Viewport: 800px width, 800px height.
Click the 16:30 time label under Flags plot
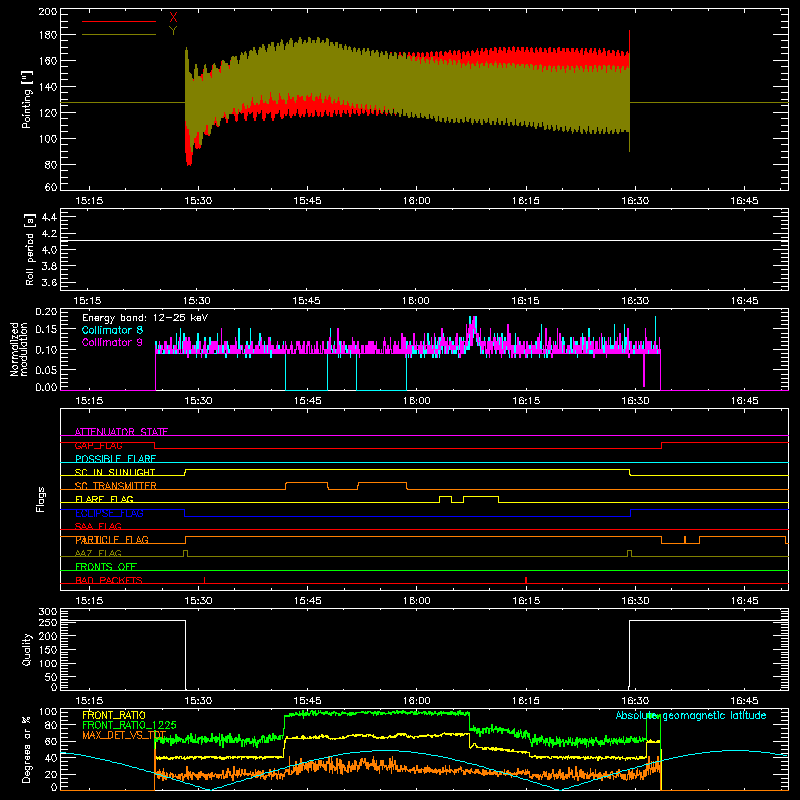635,601
